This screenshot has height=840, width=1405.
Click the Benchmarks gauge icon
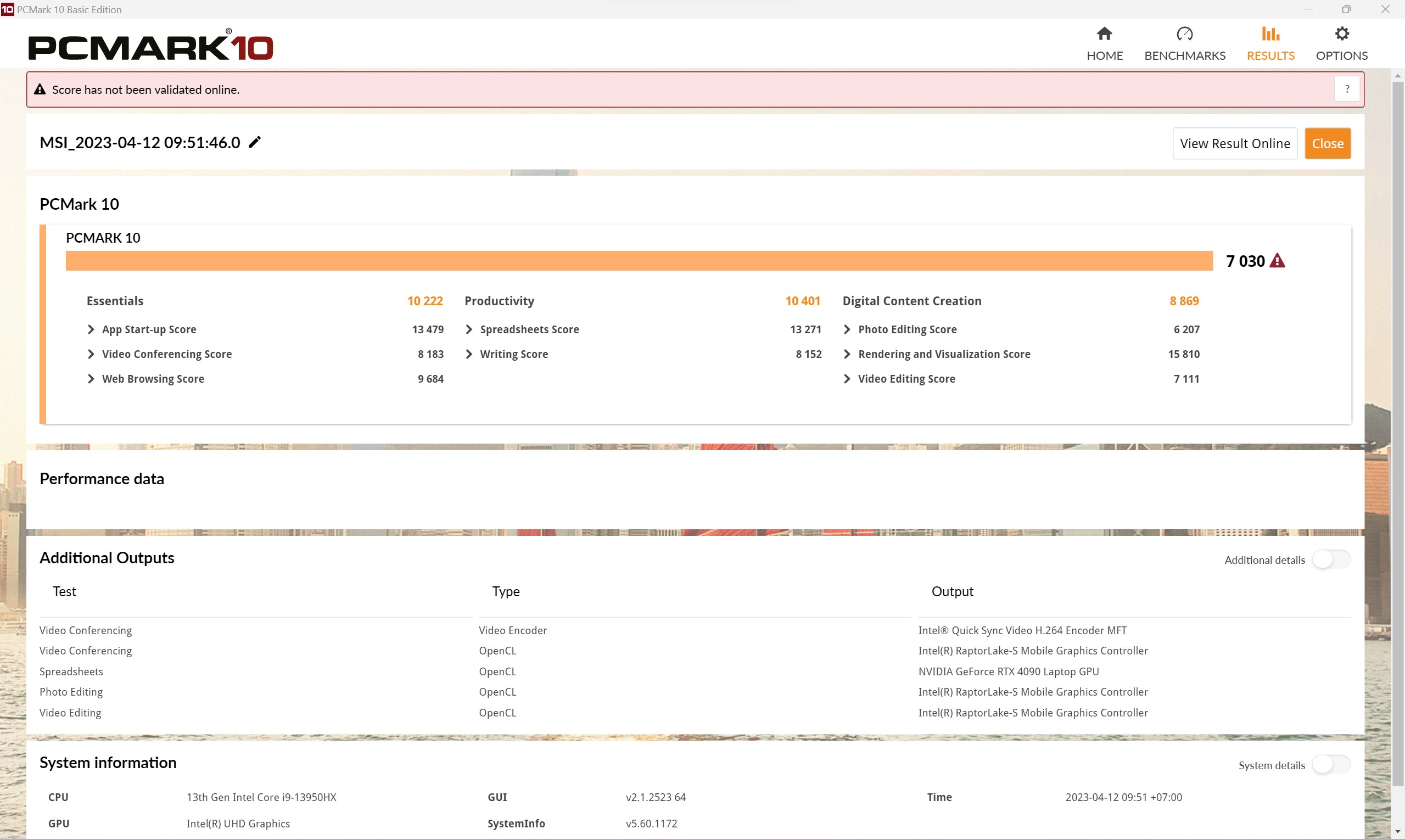[1184, 34]
